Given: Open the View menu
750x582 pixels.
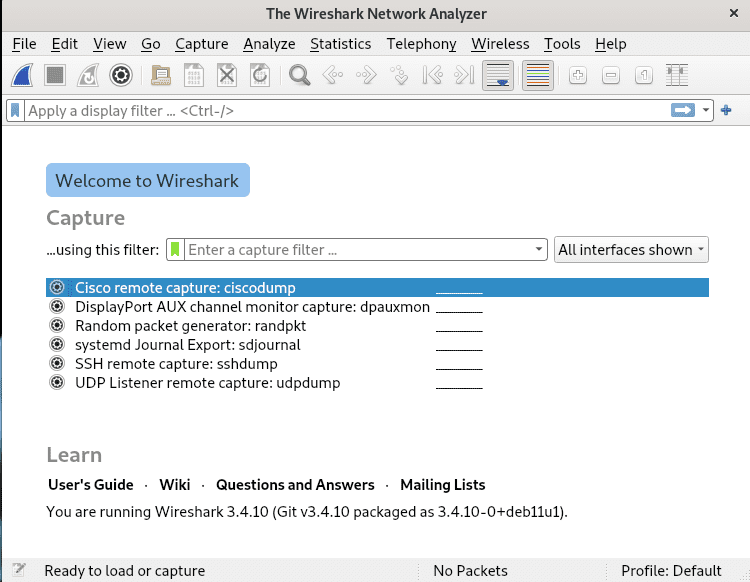Looking at the screenshot, I should coord(110,44).
